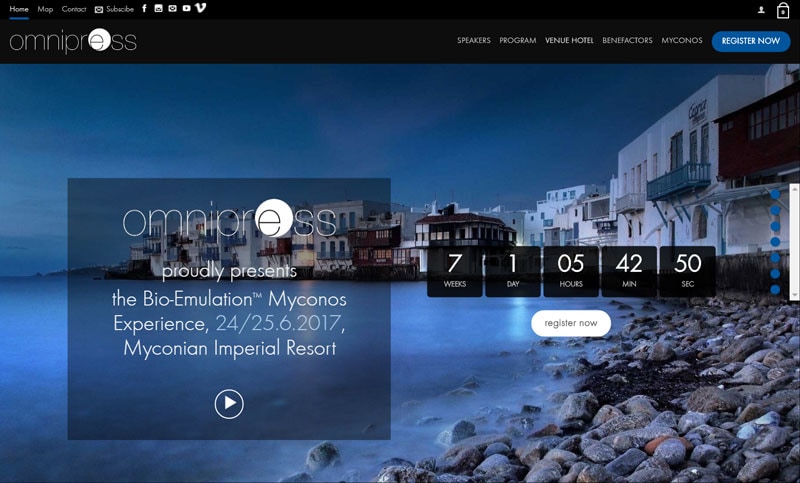Click the large omnipress logo in banner

[x=229, y=219]
